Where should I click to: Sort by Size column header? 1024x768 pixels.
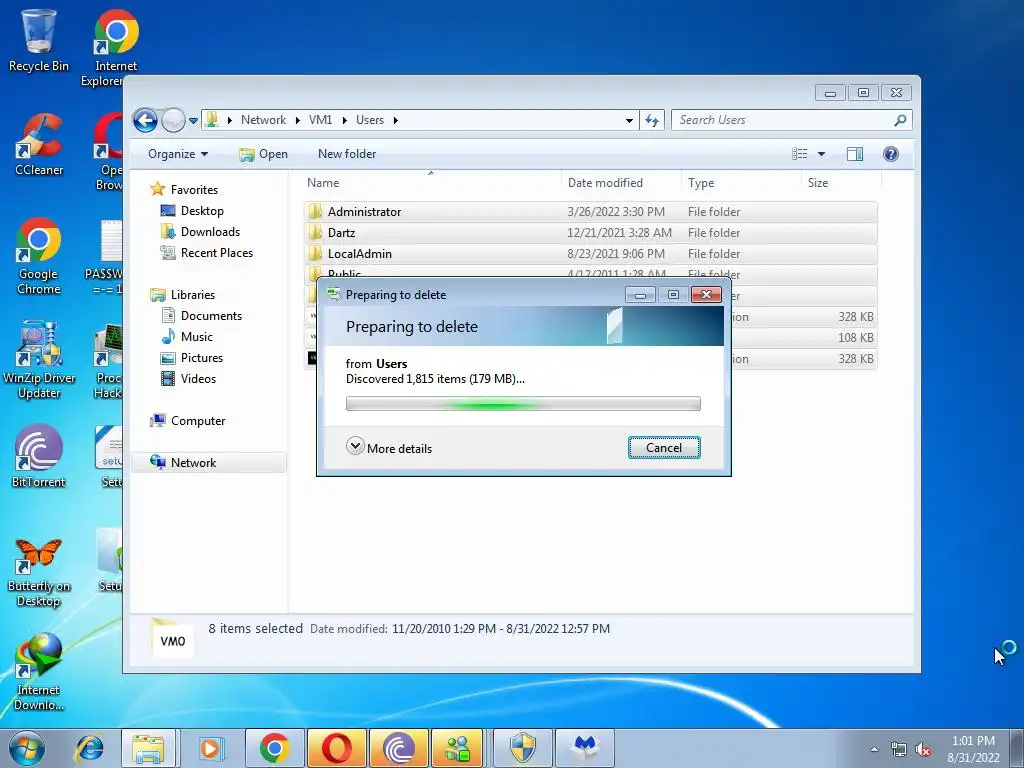[x=840, y=183]
